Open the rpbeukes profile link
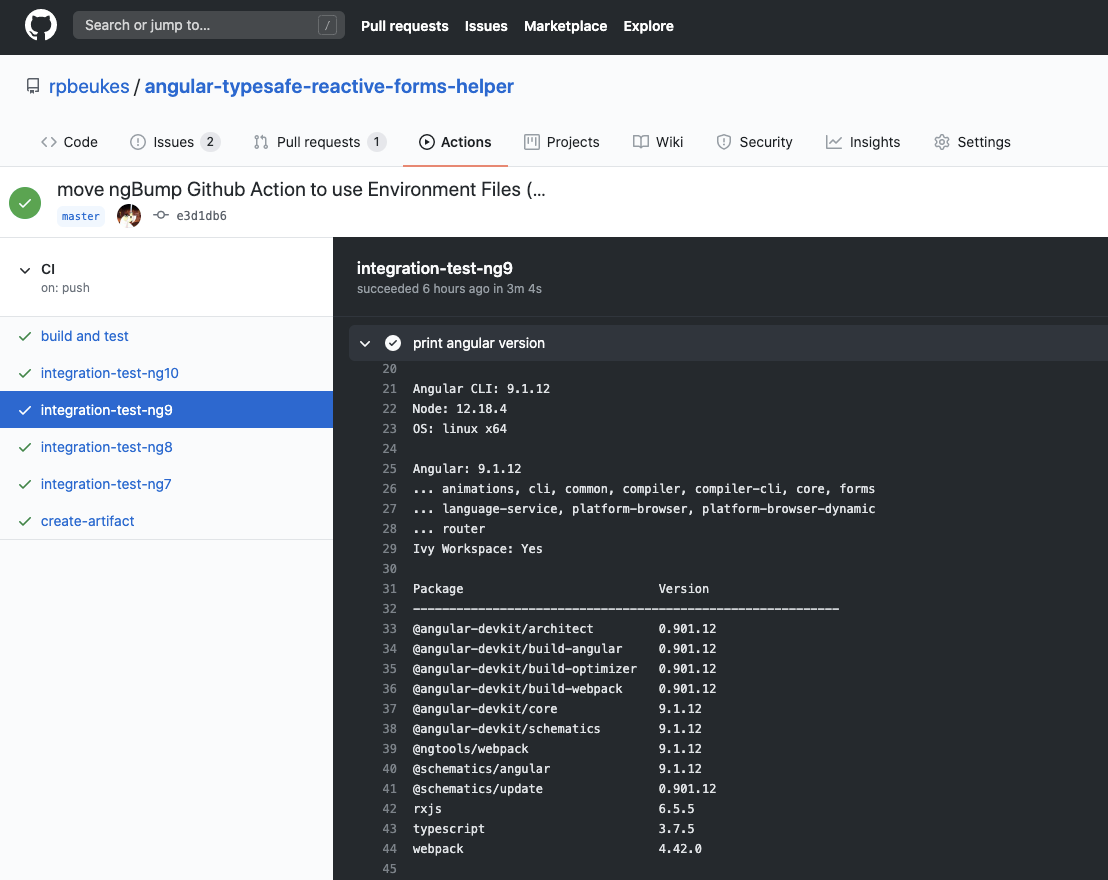This screenshot has height=880, width=1108. point(89,86)
